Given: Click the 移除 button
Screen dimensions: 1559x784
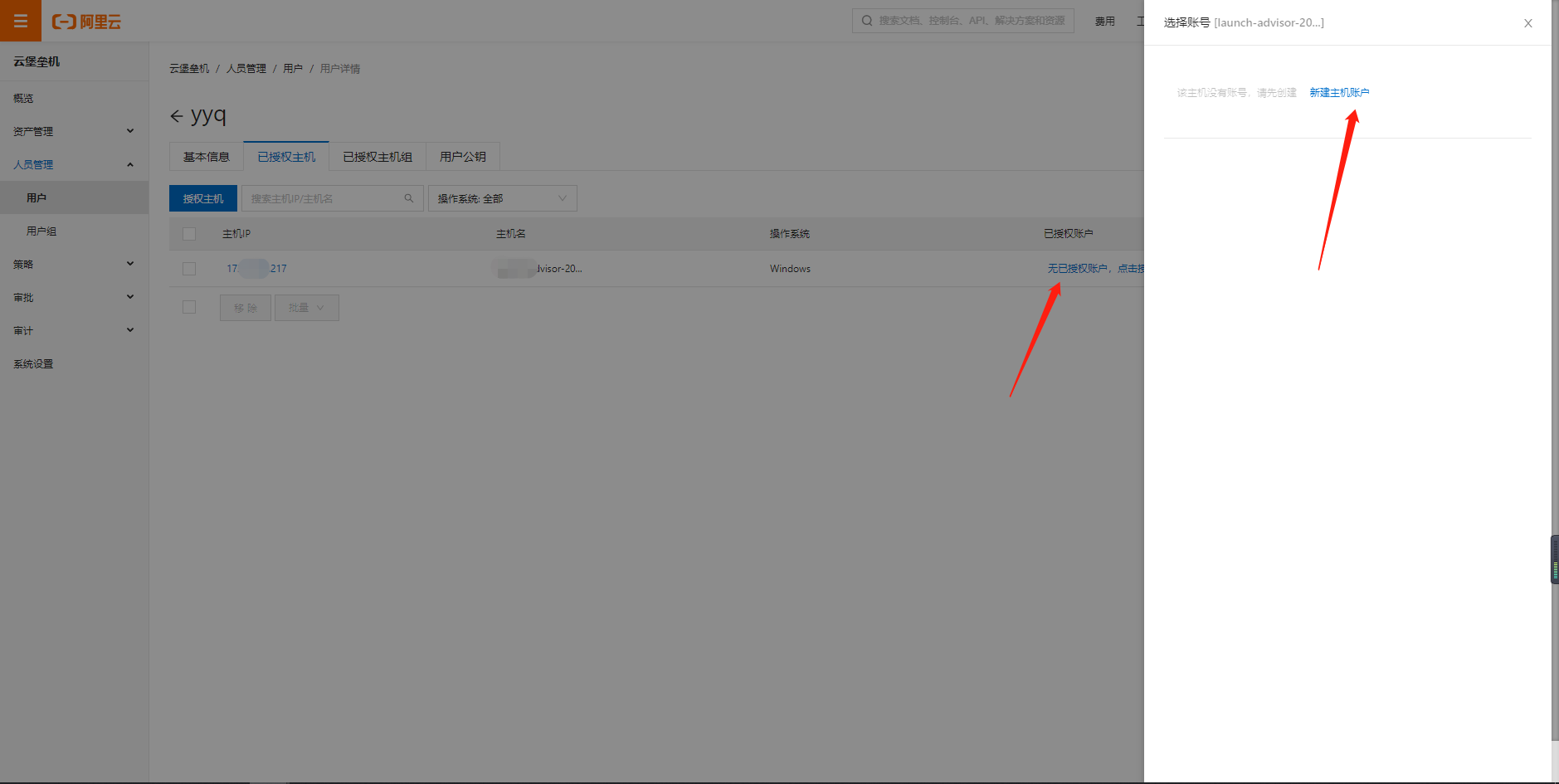Looking at the screenshot, I should pyautogui.click(x=246, y=308).
